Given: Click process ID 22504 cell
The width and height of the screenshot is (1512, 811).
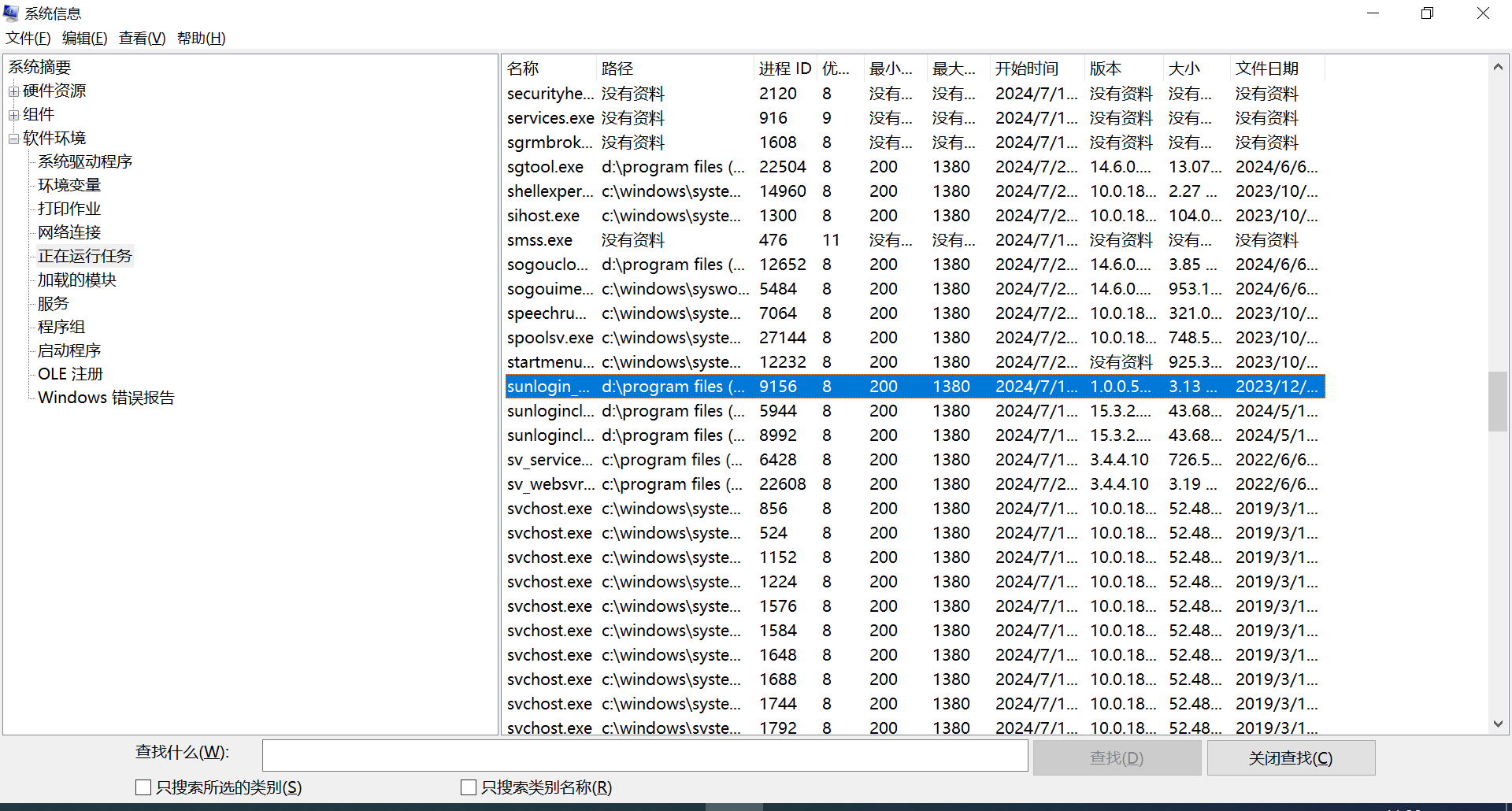Looking at the screenshot, I should [783, 167].
